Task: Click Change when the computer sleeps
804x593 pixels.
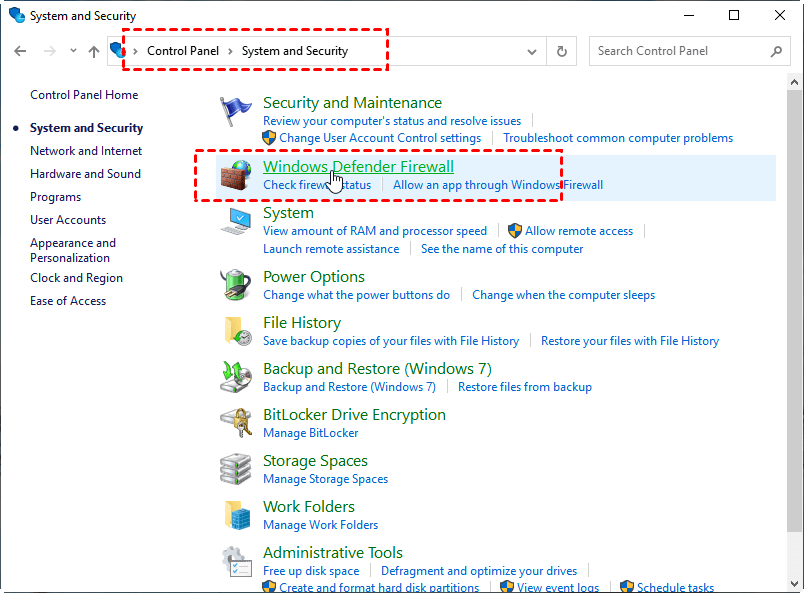Action: tap(564, 295)
